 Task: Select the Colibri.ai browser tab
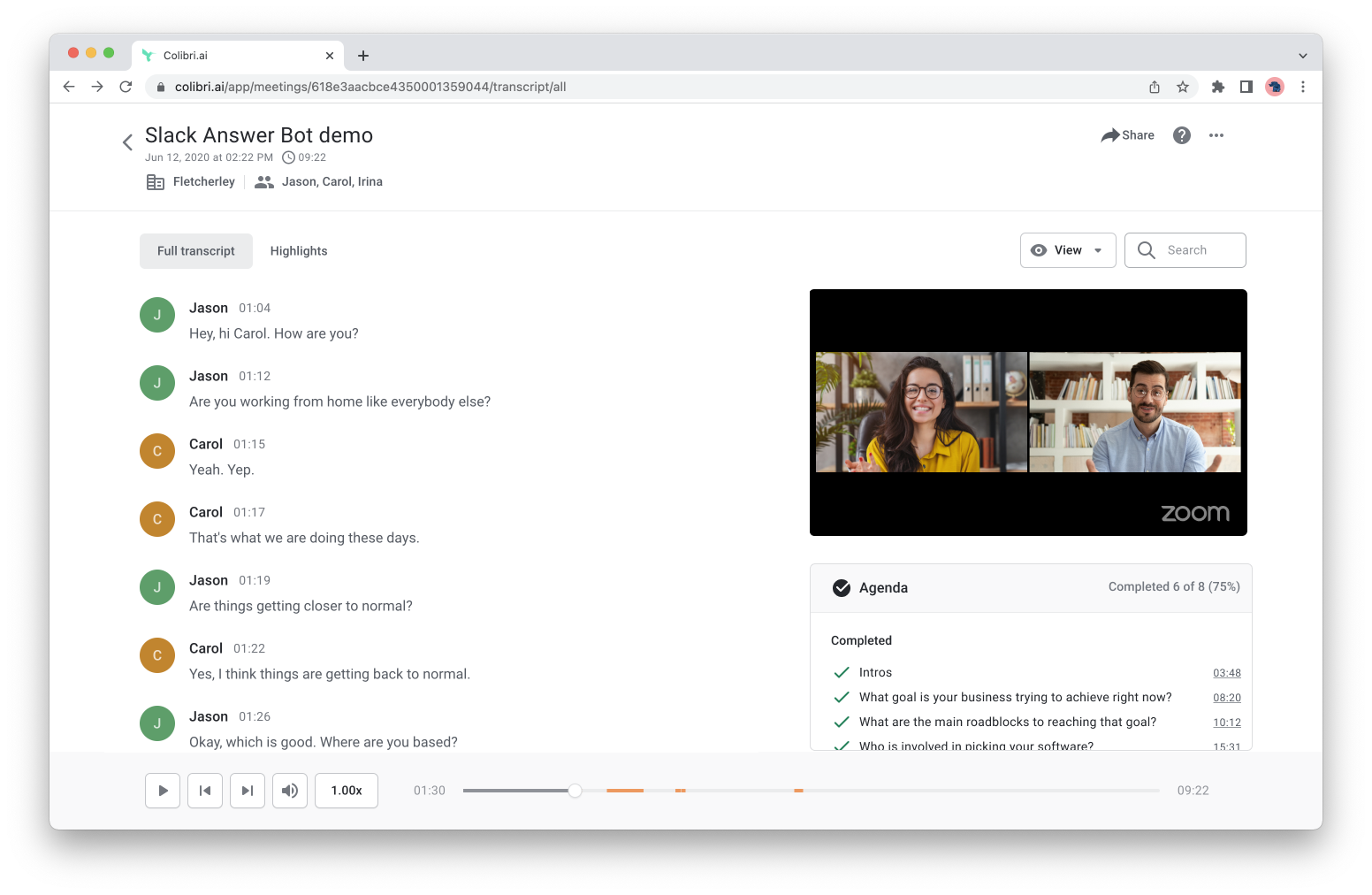click(x=237, y=55)
